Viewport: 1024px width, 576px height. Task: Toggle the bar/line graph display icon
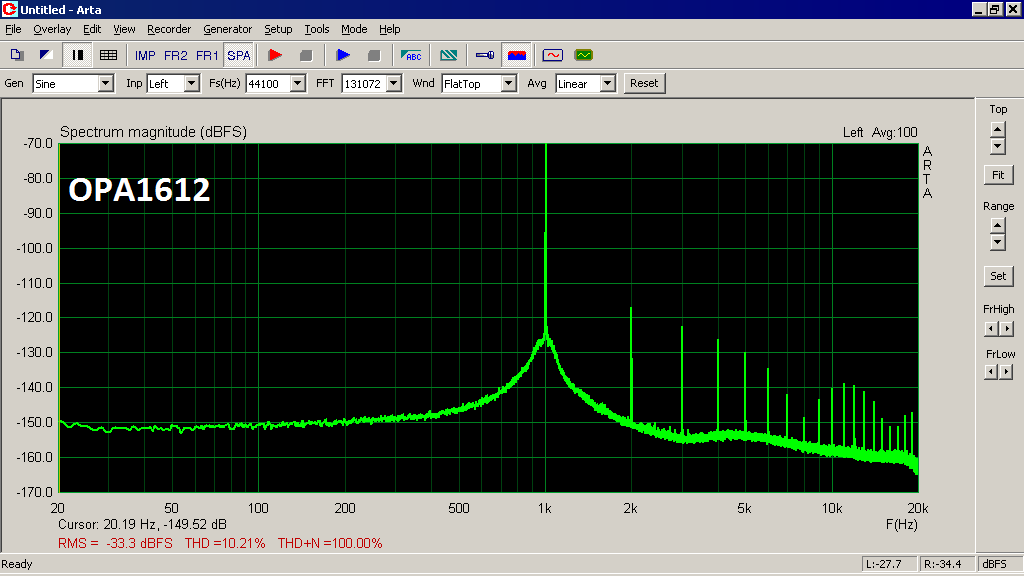coord(78,56)
